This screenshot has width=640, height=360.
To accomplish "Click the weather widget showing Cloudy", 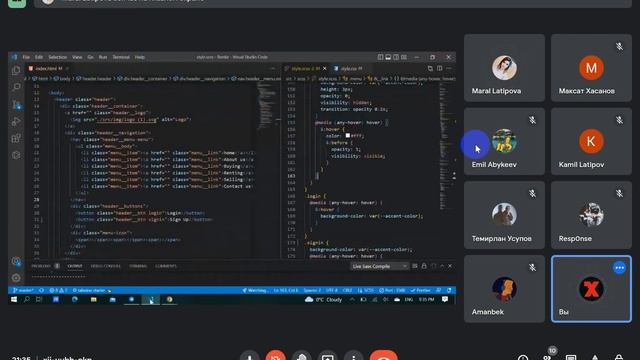I will coord(323,300).
